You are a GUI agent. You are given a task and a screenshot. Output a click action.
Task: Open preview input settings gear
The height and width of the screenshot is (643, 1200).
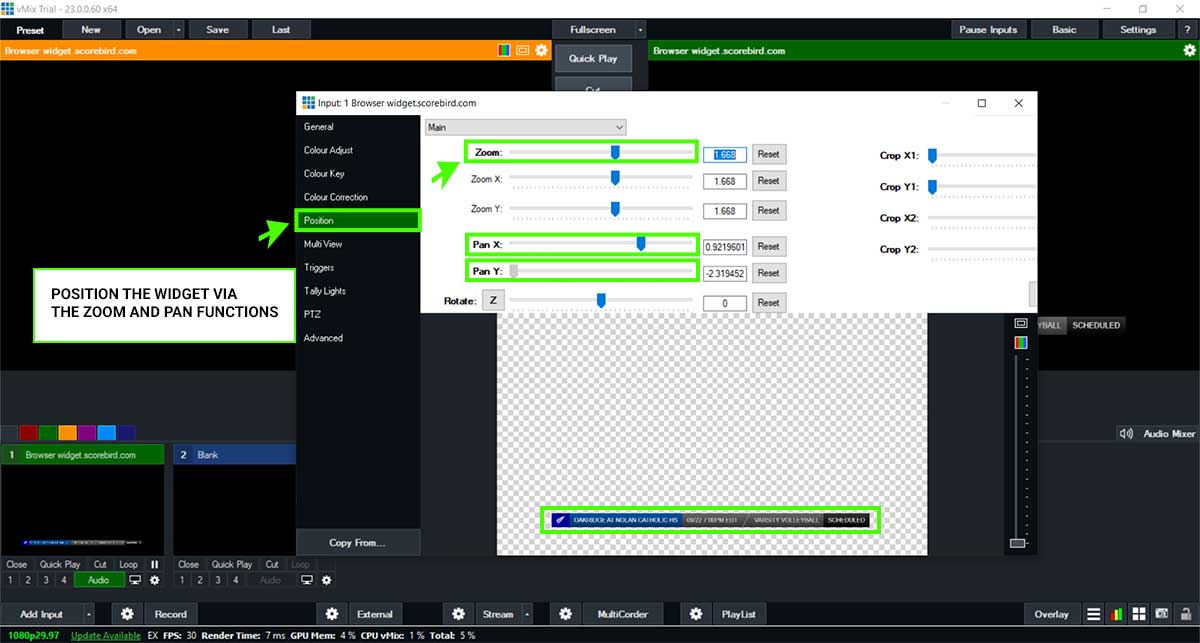pyautogui.click(x=541, y=50)
